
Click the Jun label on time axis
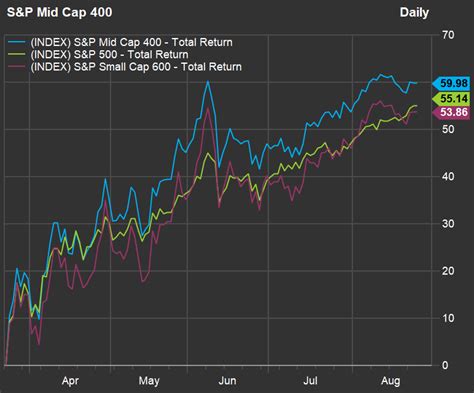tap(227, 381)
